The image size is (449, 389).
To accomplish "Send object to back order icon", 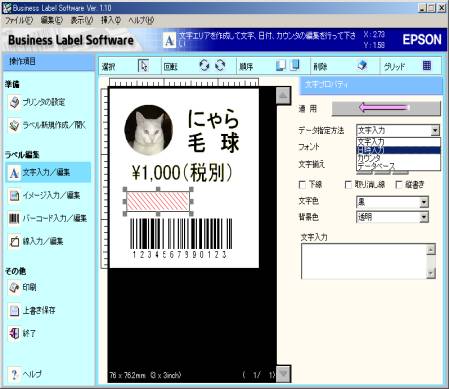I will click(295, 65).
